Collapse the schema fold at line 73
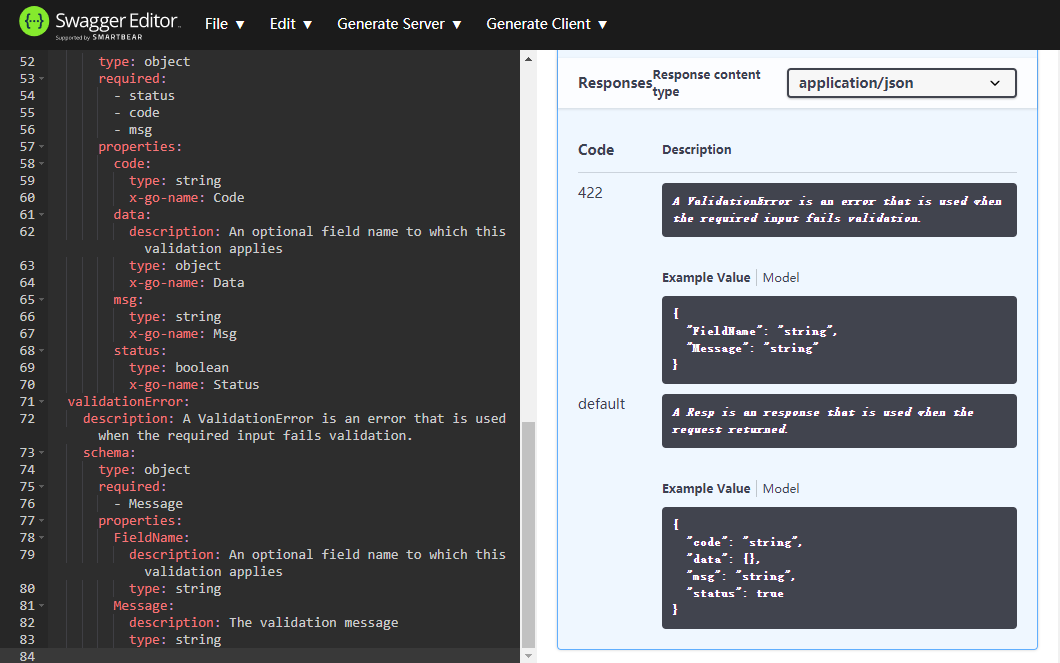Screen dimensions: 1060x663 (42, 453)
